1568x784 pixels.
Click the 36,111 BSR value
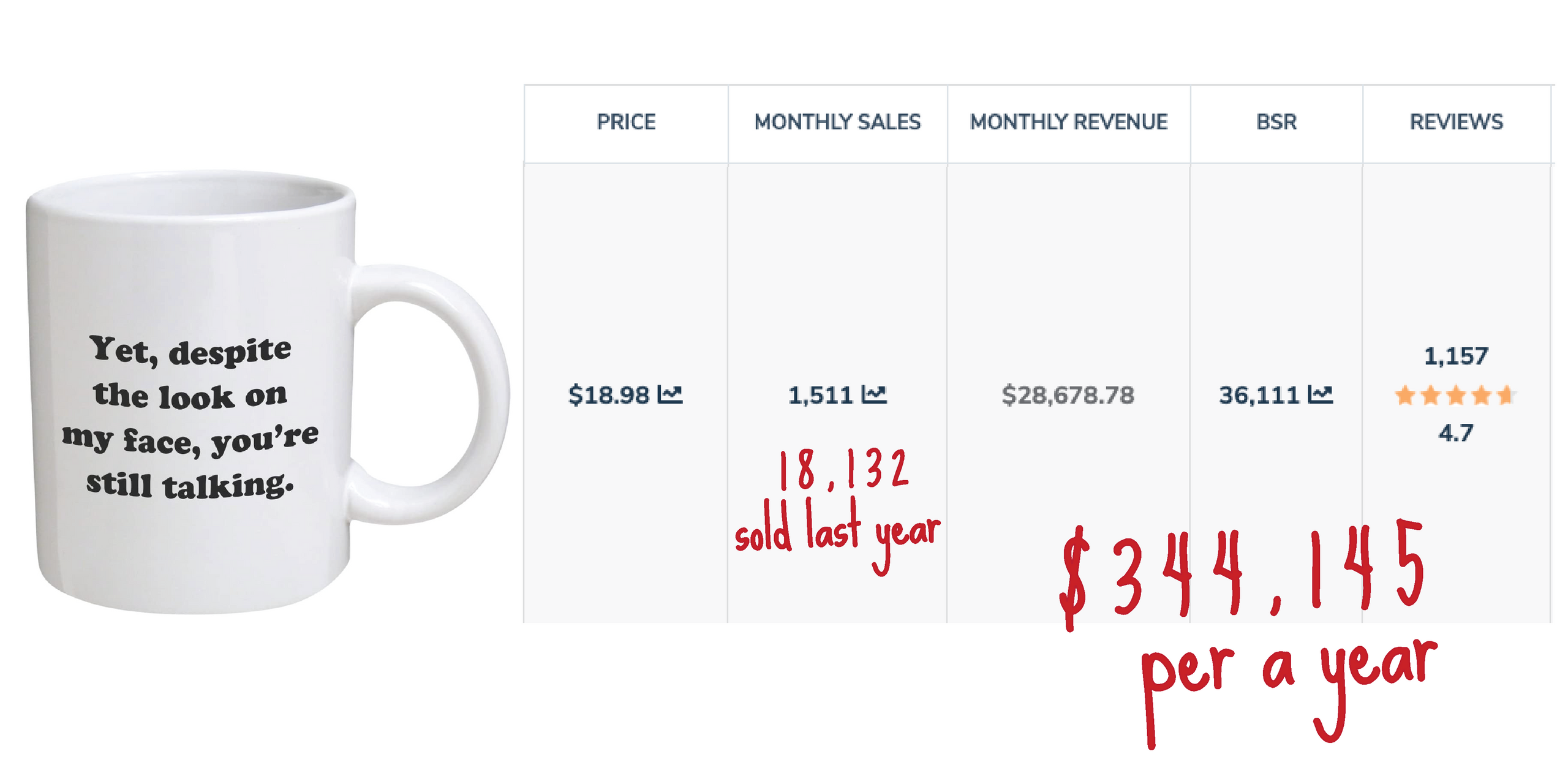1259,395
